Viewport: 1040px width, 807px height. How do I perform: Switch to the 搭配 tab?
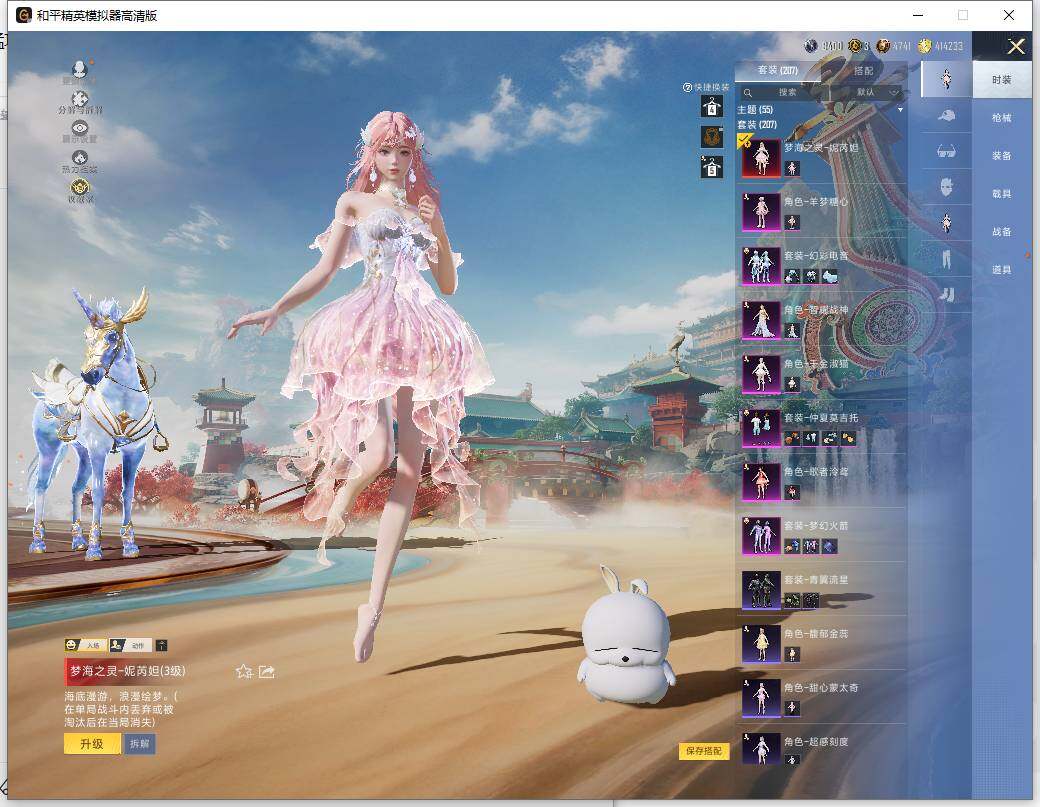[x=863, y=70]
